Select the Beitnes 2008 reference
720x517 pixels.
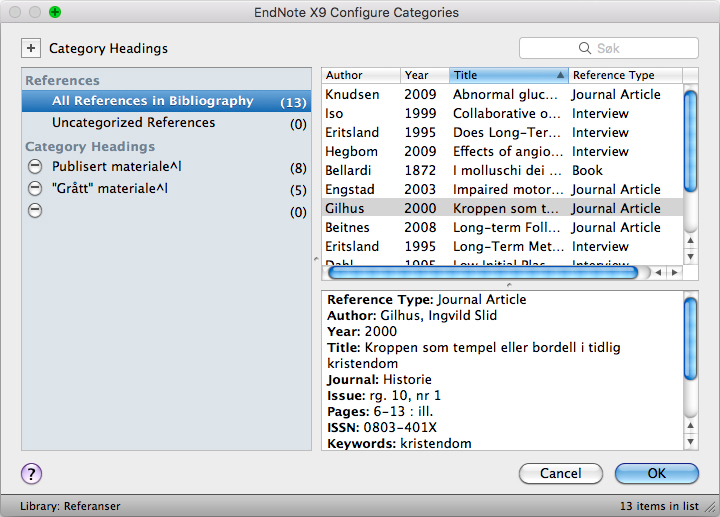coord(502,227)
